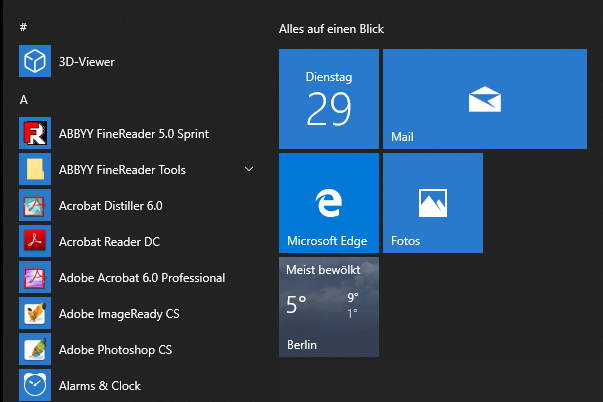The image size is (603, 402).
Task: Jump to alphabet via letter A header
Action: [23, 100]
